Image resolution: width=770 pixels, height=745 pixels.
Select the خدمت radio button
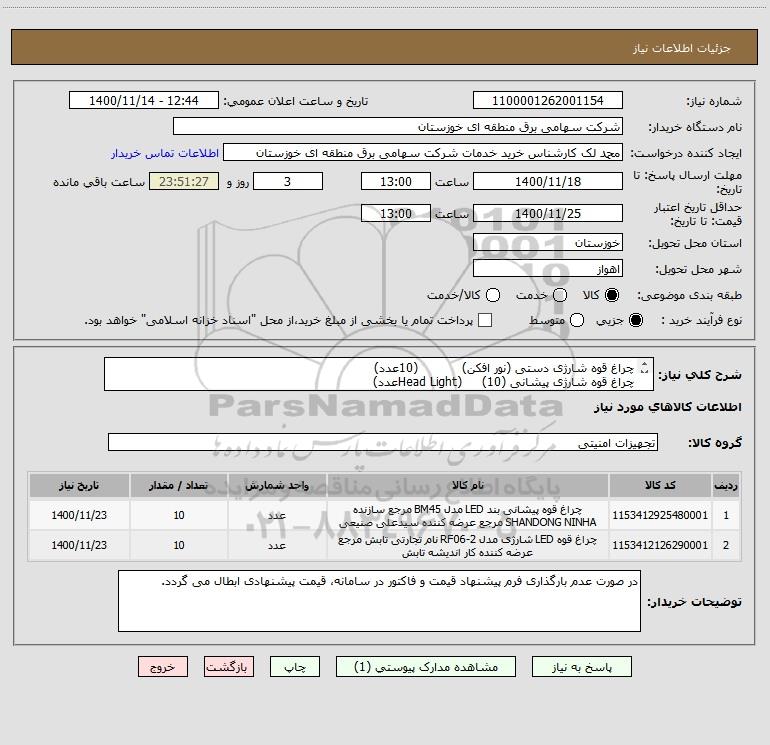click(560, 295)
